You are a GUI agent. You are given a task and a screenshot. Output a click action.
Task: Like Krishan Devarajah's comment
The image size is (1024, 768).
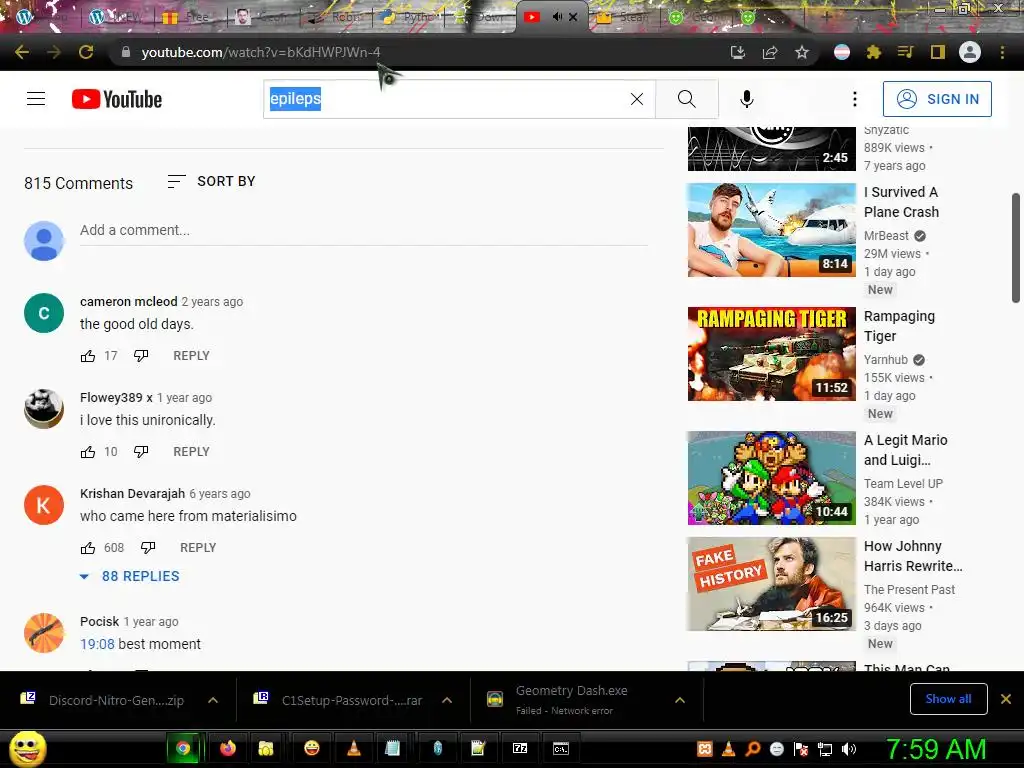[88, 548]
